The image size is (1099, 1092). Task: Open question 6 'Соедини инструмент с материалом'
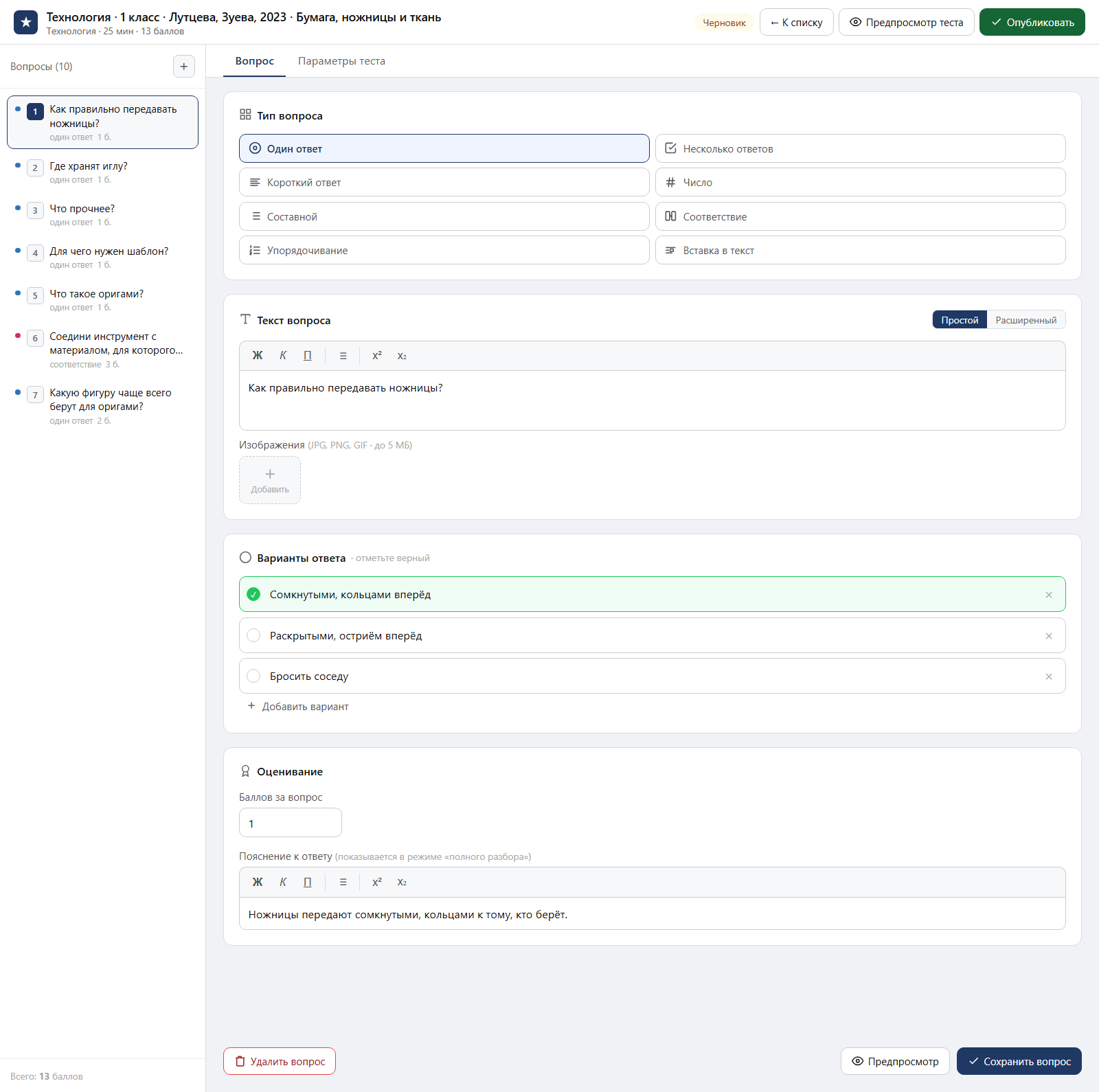click(102, 350)
